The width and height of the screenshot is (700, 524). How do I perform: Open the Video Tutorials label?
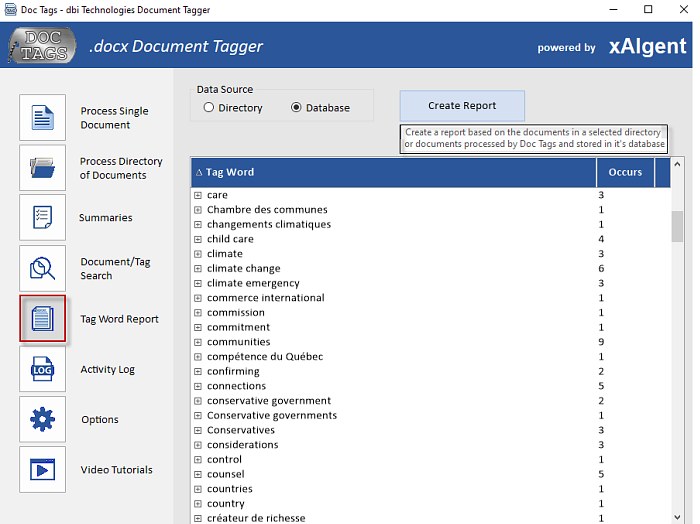coord(117,470)
